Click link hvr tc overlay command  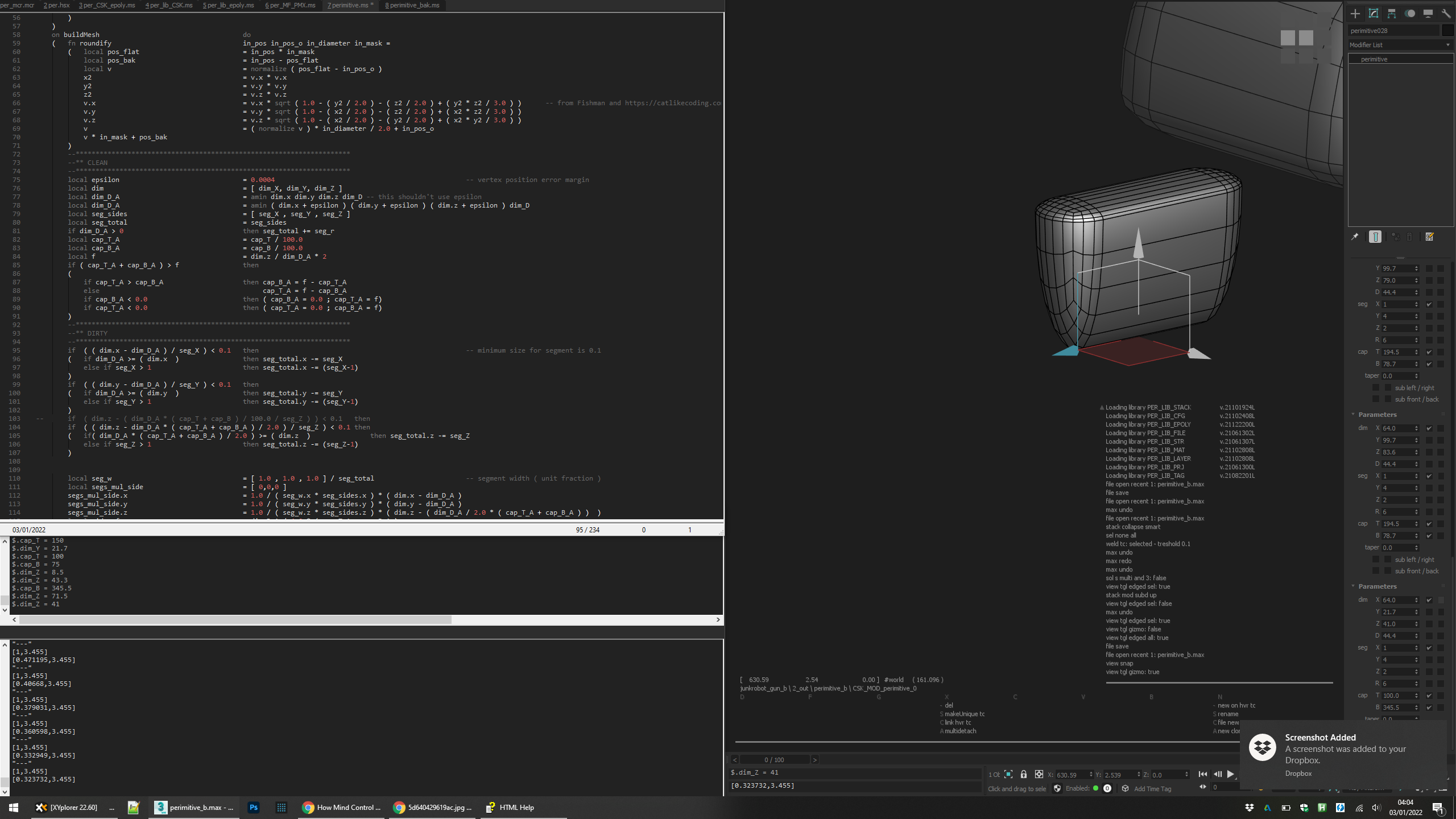958,722
